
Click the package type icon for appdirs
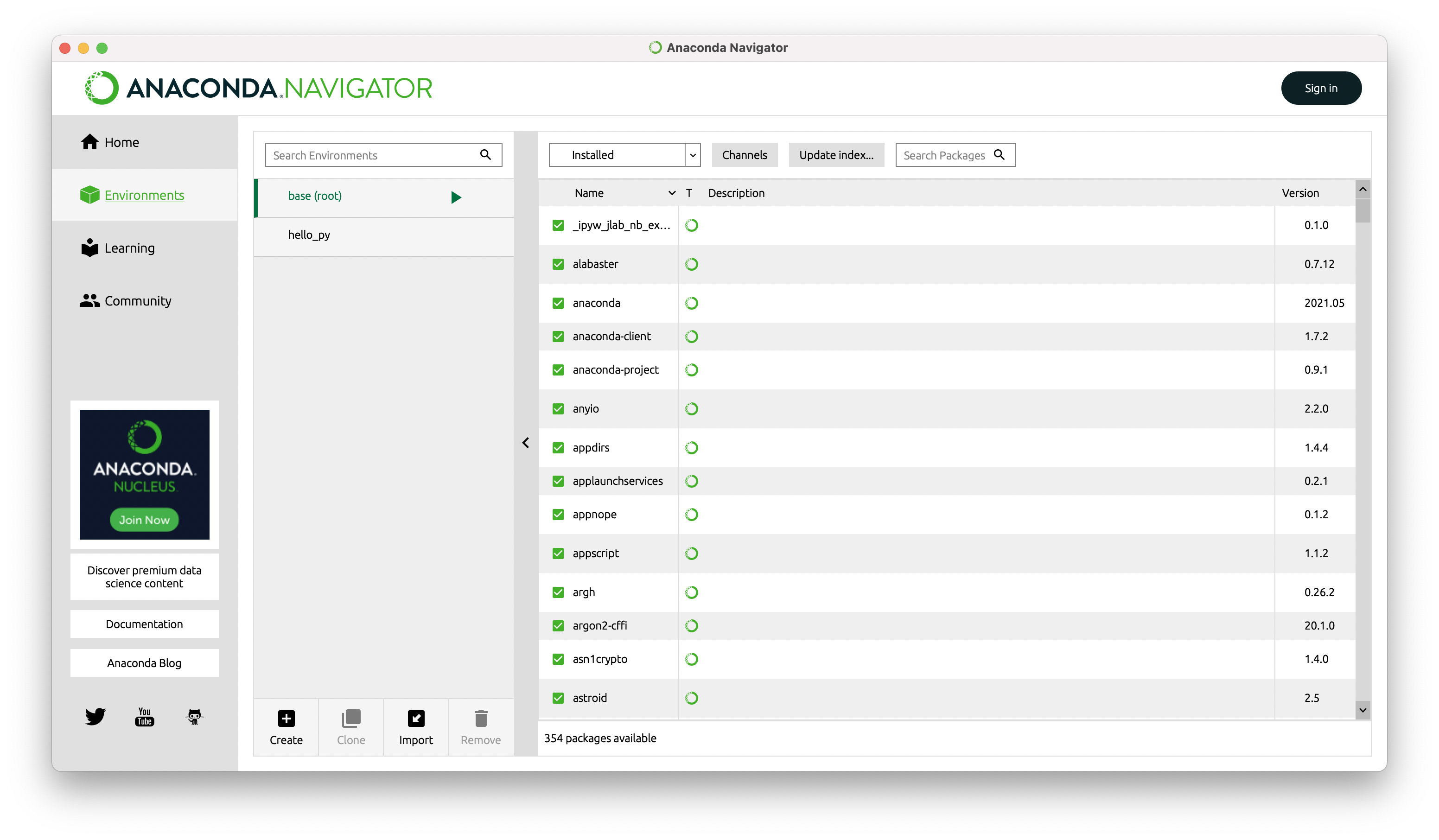pos(692,448)
